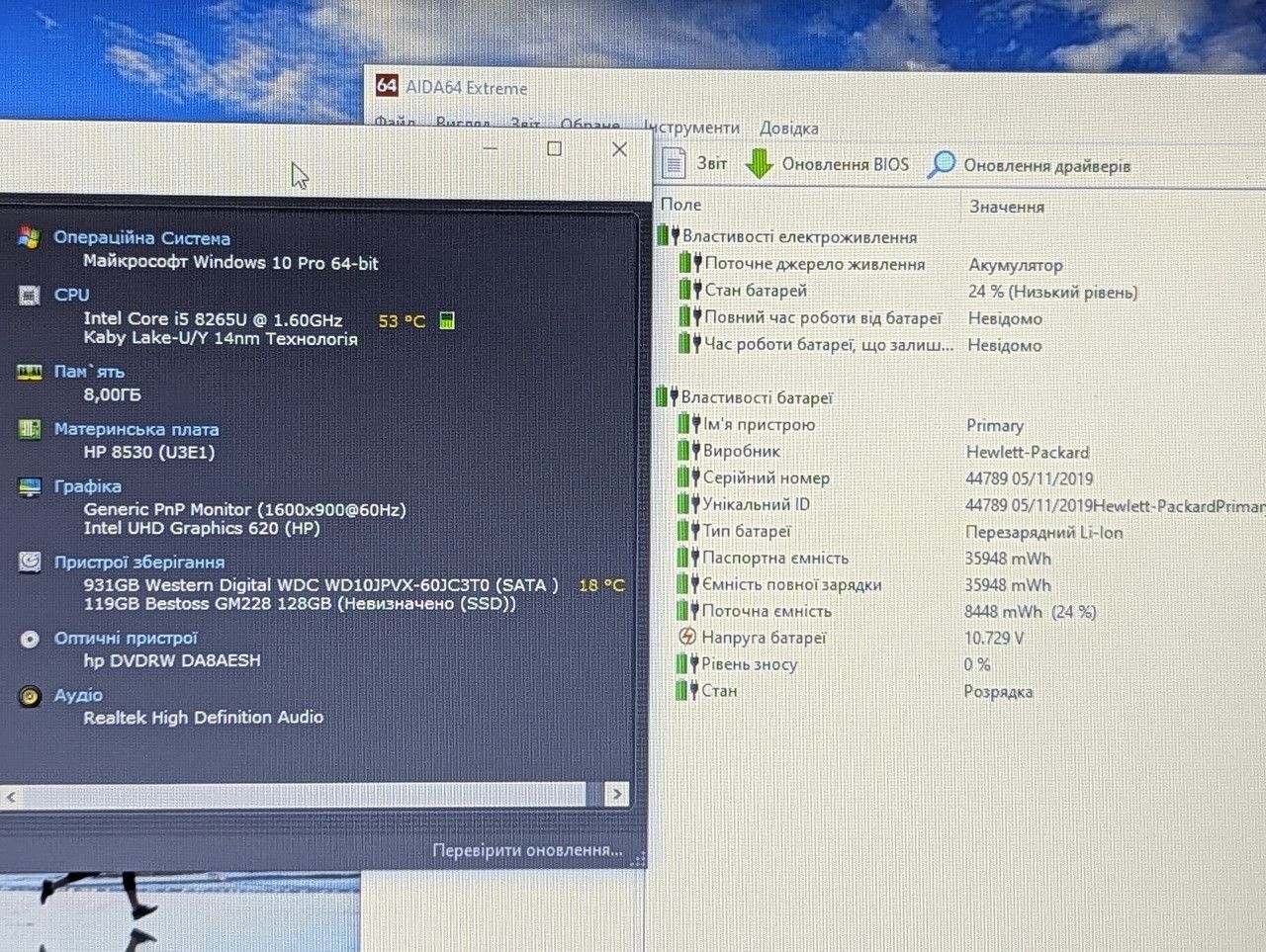The image size is (1266, 952).
Task: Click the Акумулятор value
Action: click(1016, 265)
